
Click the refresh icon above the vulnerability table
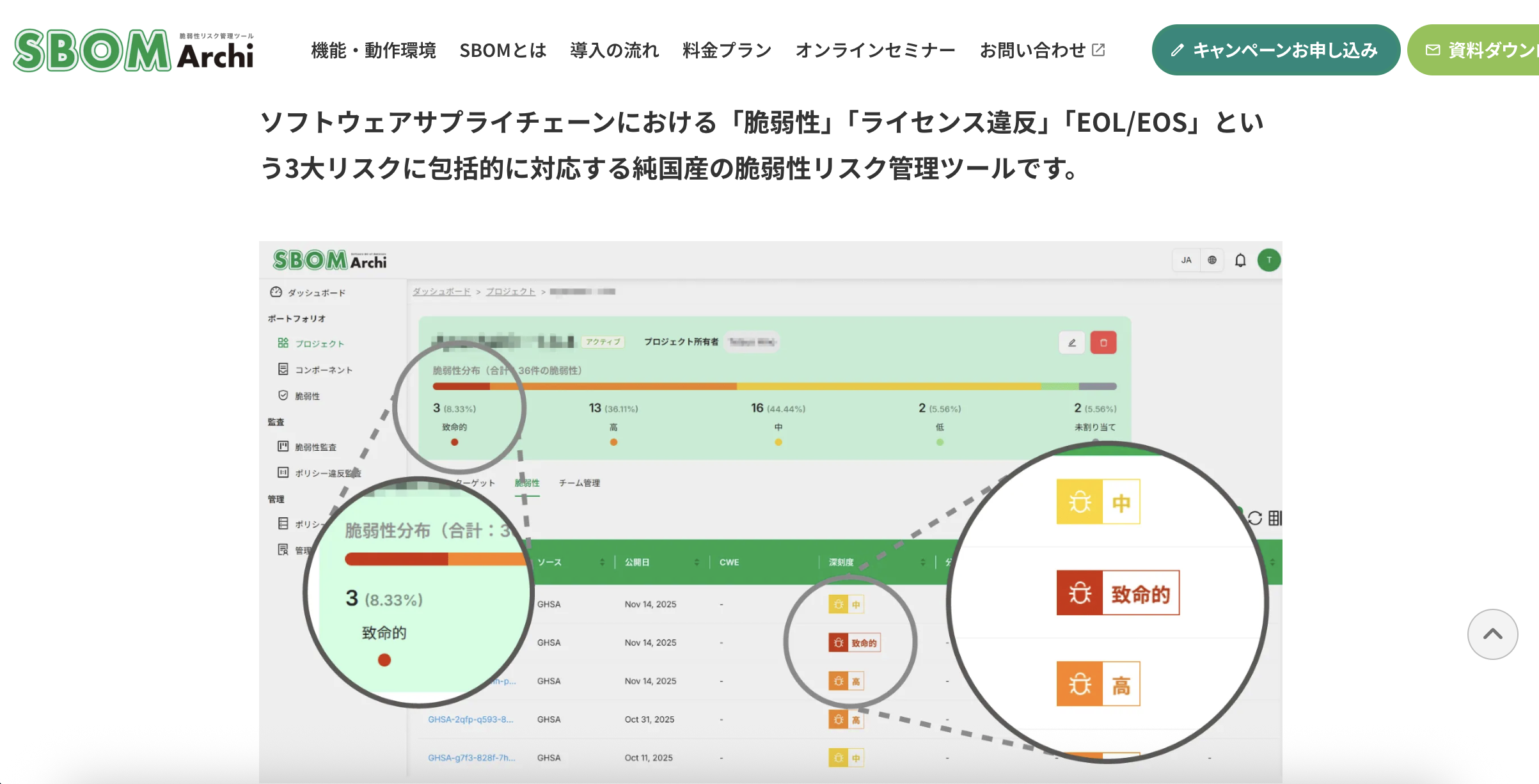(x=1254, y=518)
